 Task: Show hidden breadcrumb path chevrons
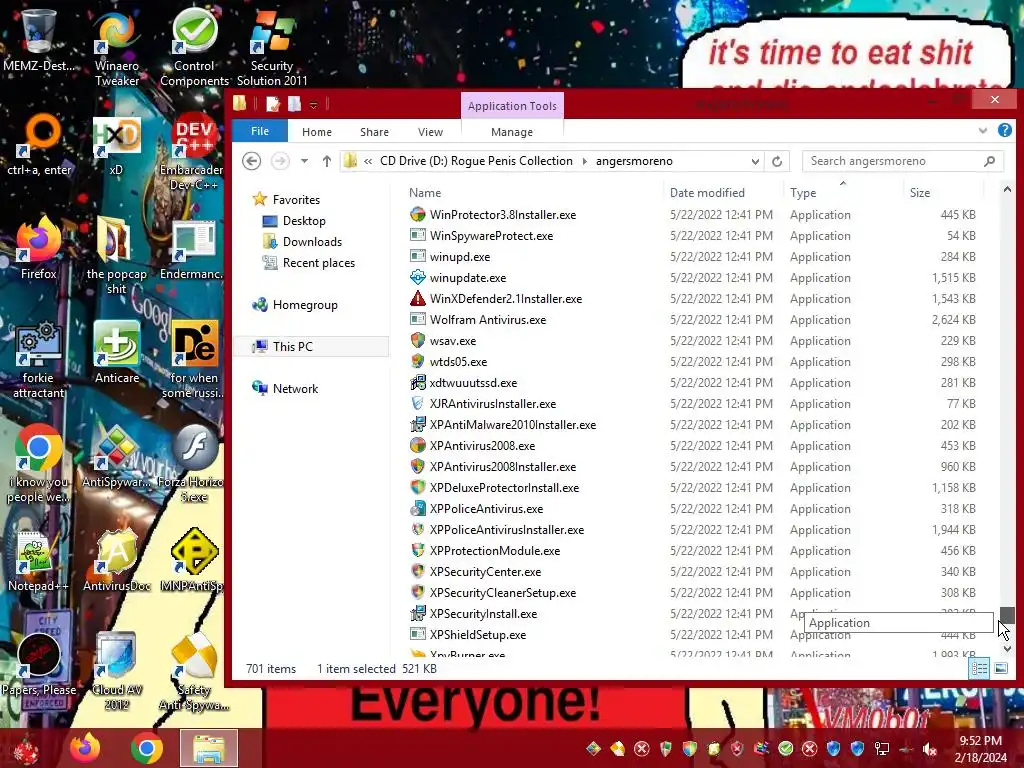click(x=368, y=161)
